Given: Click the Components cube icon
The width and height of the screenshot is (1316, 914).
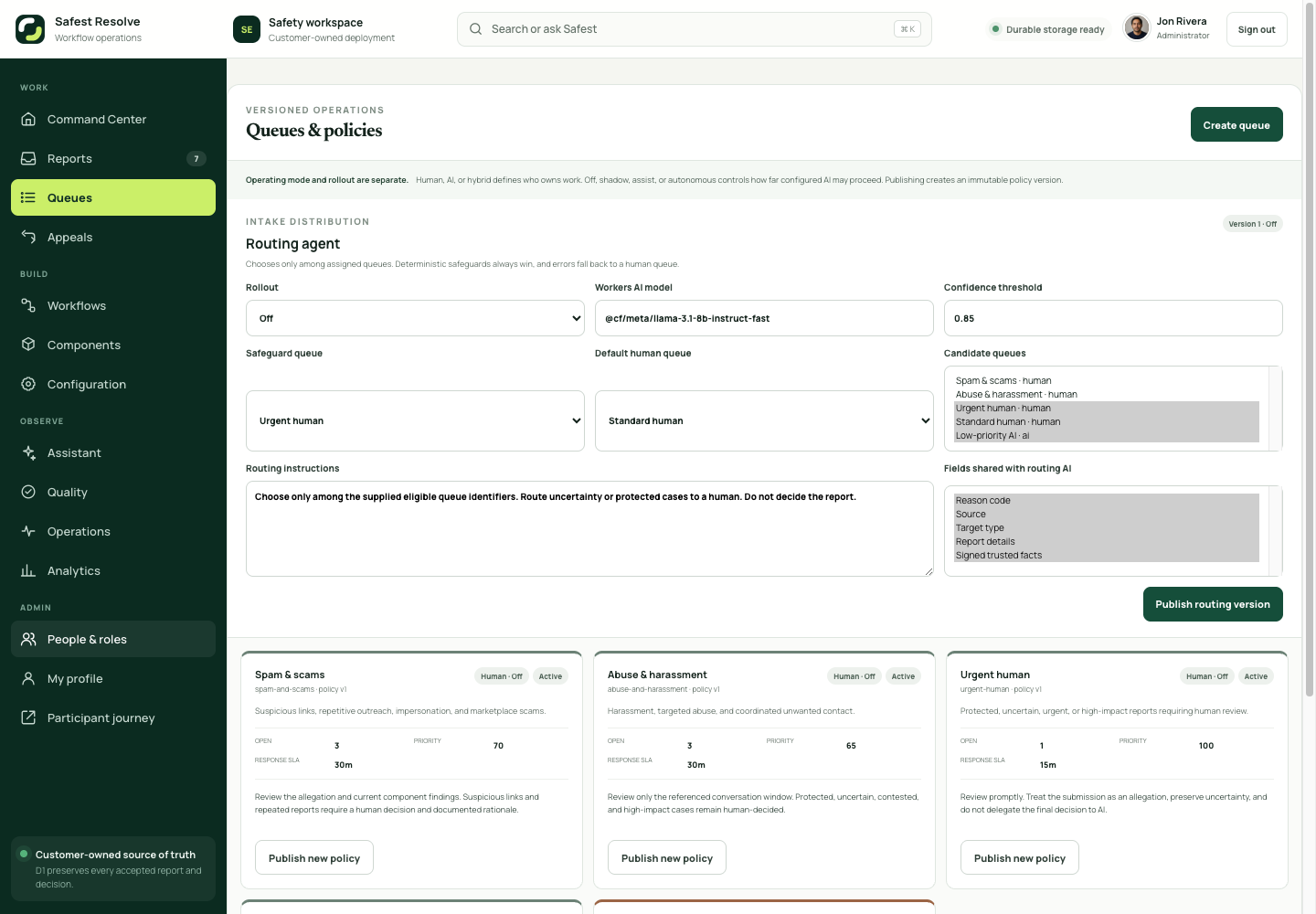Looking at the screenshot, I should (x=28, y=345).
